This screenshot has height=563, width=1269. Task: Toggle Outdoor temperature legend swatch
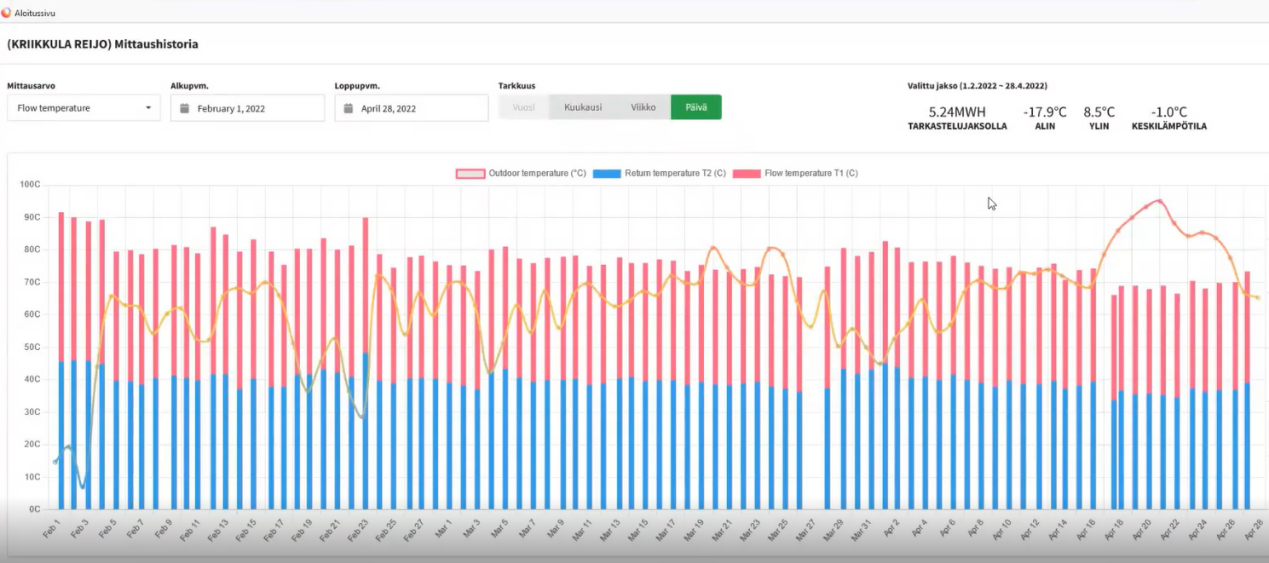pos(469,174)
